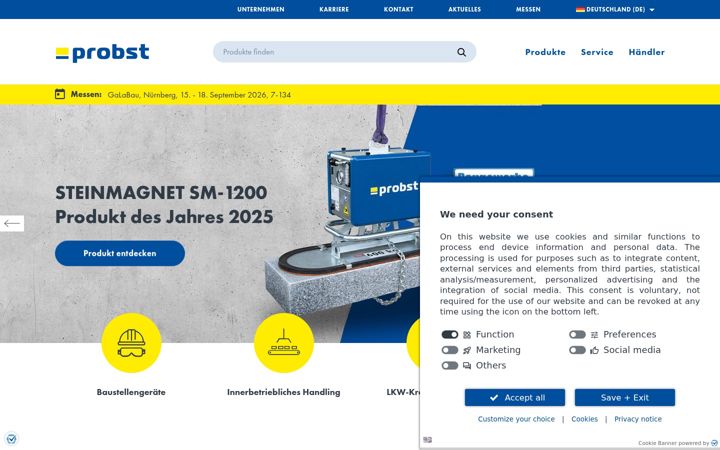Click the Save + Exit button
The height and width of the screenshot is (450, 720).
(x=625, y=398)
